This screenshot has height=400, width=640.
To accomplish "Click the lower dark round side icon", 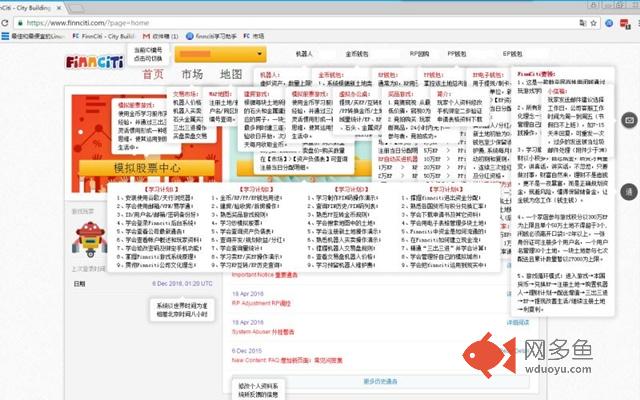I will (629, 192).
